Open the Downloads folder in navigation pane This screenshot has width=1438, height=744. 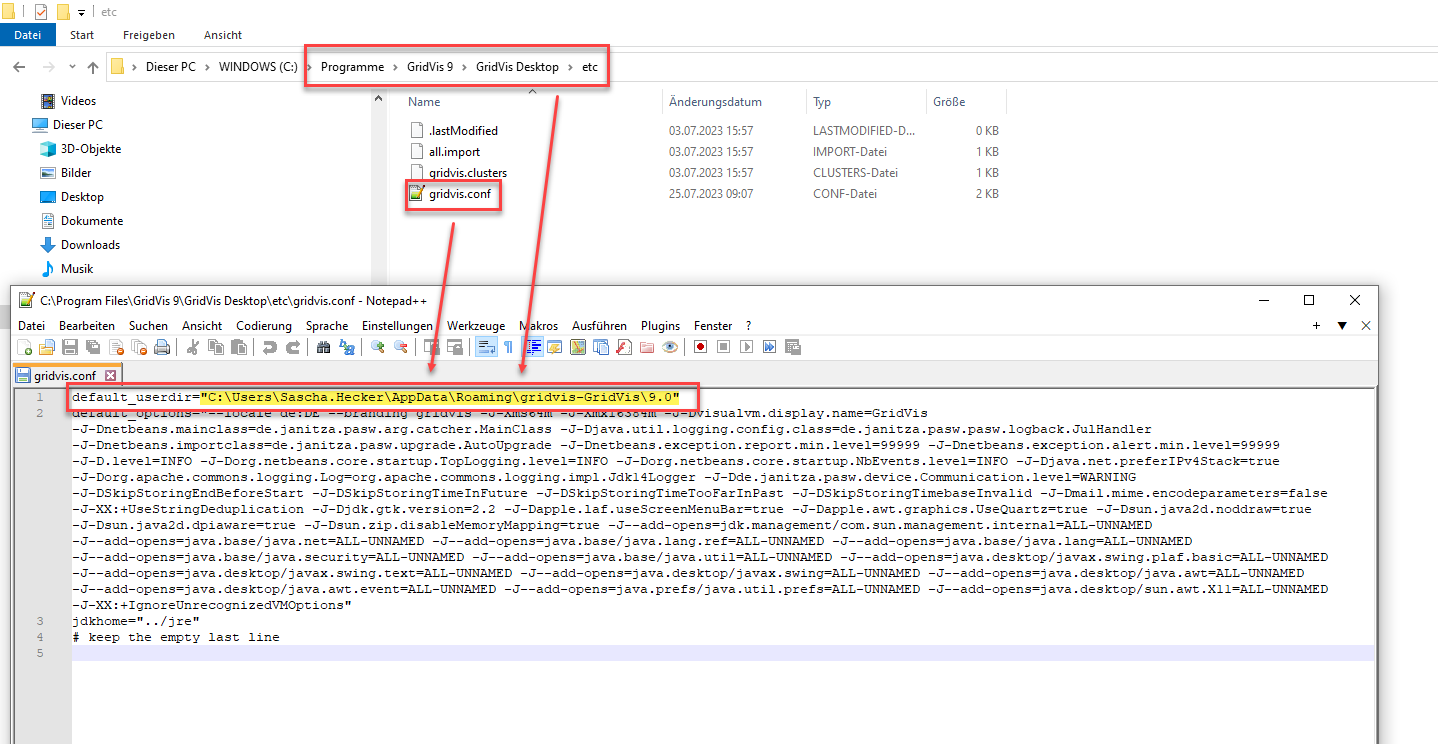90,245
